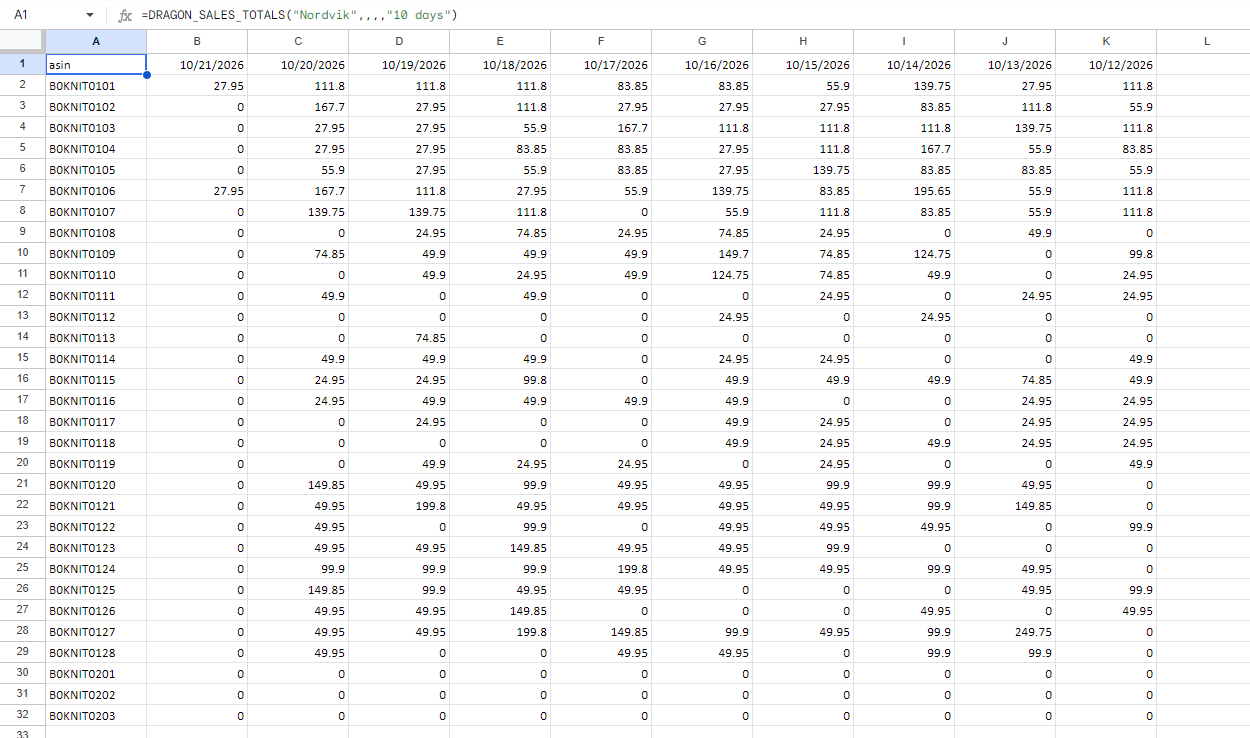Select the B0KNIT0102 cell
The width and height of the screenshot is (1250, 738).
point(96,107)
